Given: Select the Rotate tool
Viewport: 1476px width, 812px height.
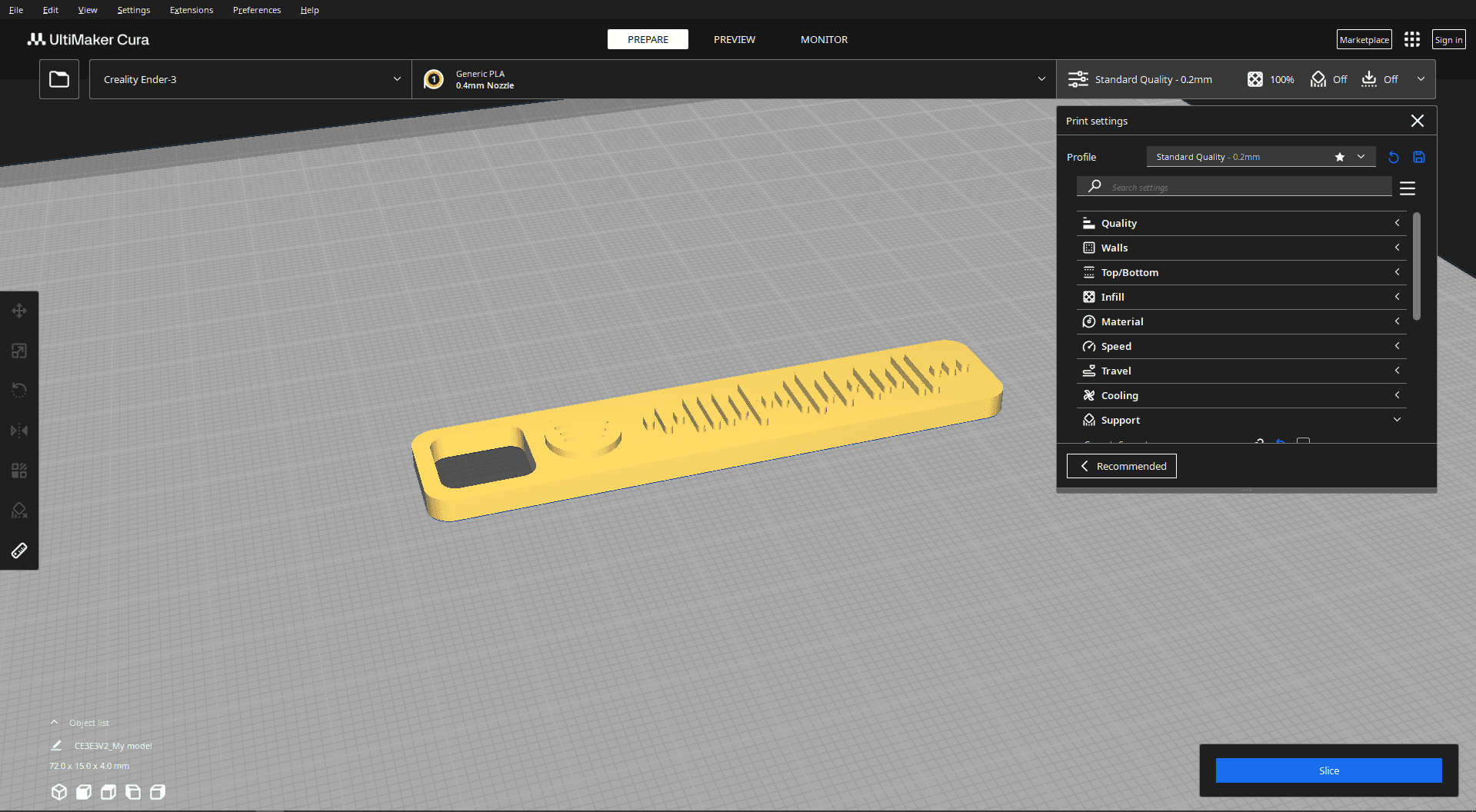Looking at the screenshot, I should tap(19, 391).
